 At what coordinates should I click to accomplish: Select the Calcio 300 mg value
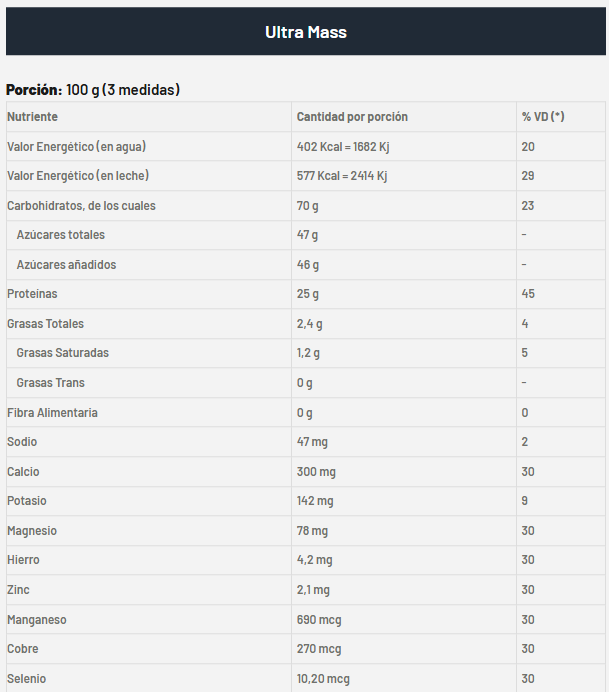(x=315, y=472)
